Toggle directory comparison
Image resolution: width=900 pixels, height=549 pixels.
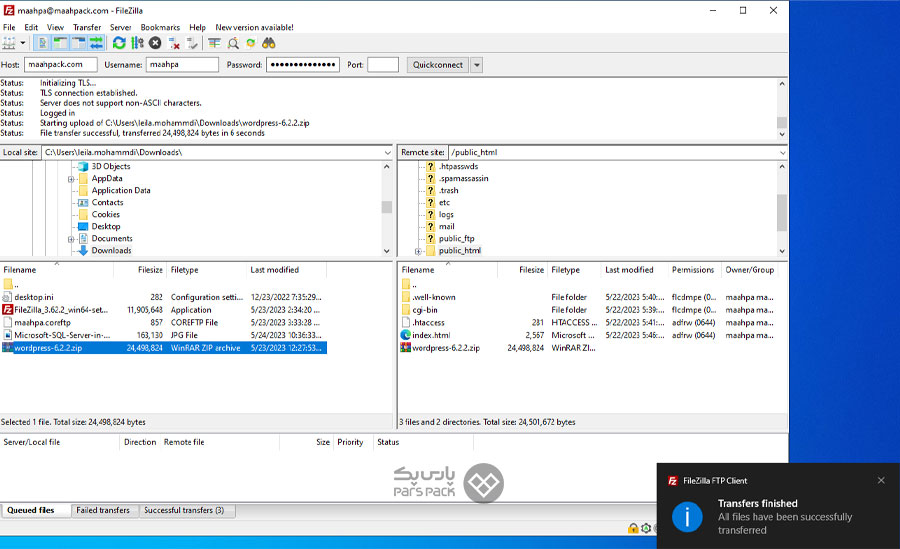pyautogui.click(x=232, y=43)
